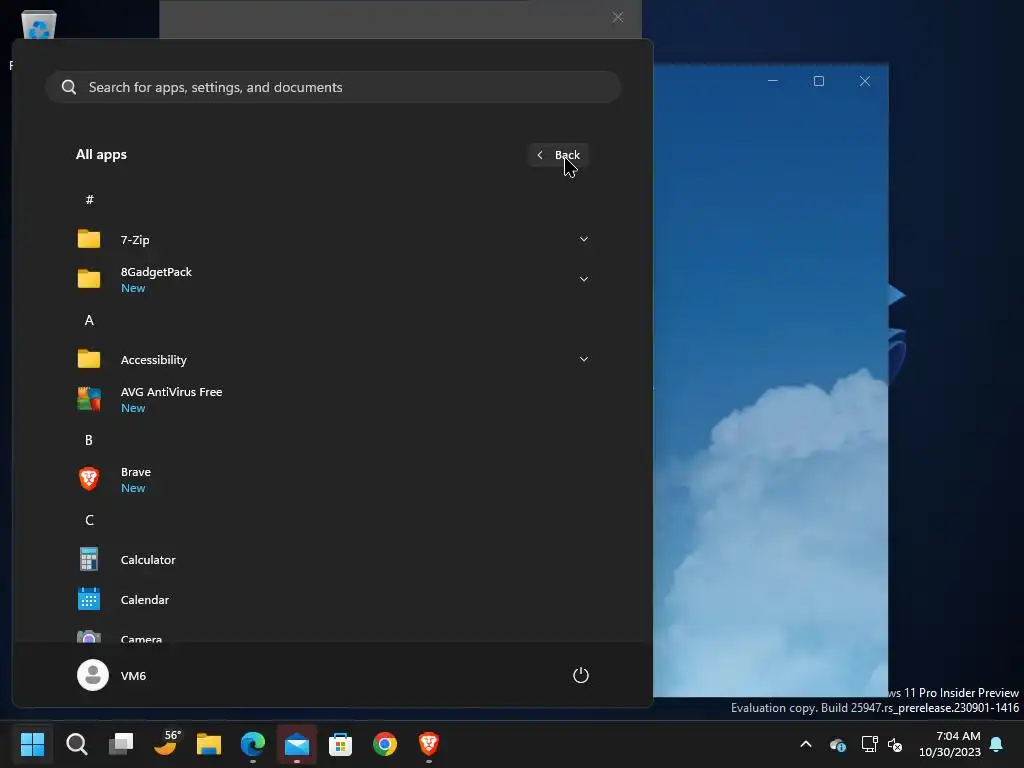Open Microsoft Edge from the taskbar
1024x768 pixels.
253,744
